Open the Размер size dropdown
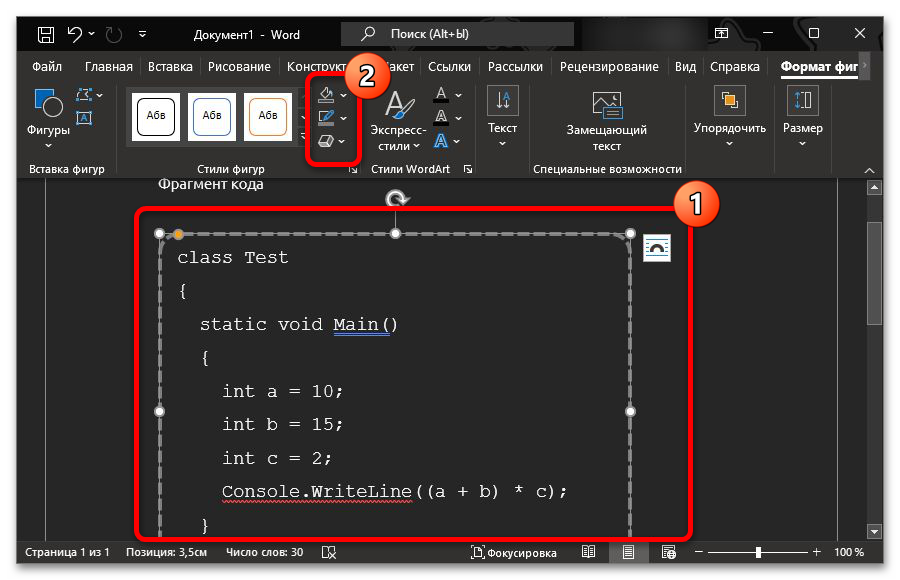Viewport: 900px width, 580px height. tap(802, 118)
